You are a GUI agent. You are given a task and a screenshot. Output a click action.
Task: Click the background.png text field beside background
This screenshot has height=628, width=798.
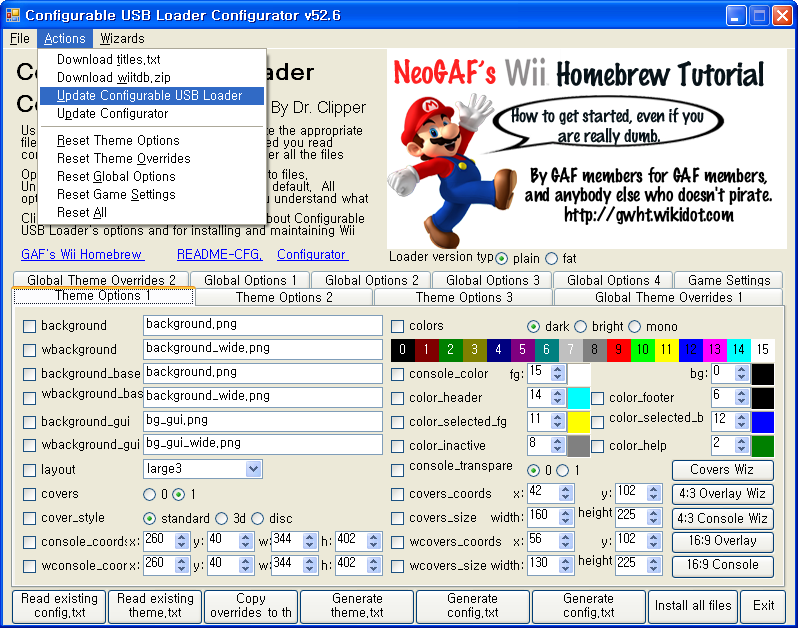pos(263,325)
